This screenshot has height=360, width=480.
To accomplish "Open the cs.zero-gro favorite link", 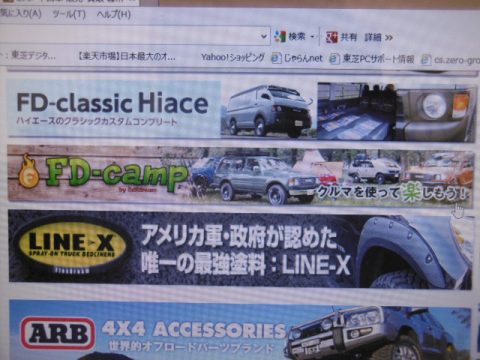I will (x=457, y=60).
